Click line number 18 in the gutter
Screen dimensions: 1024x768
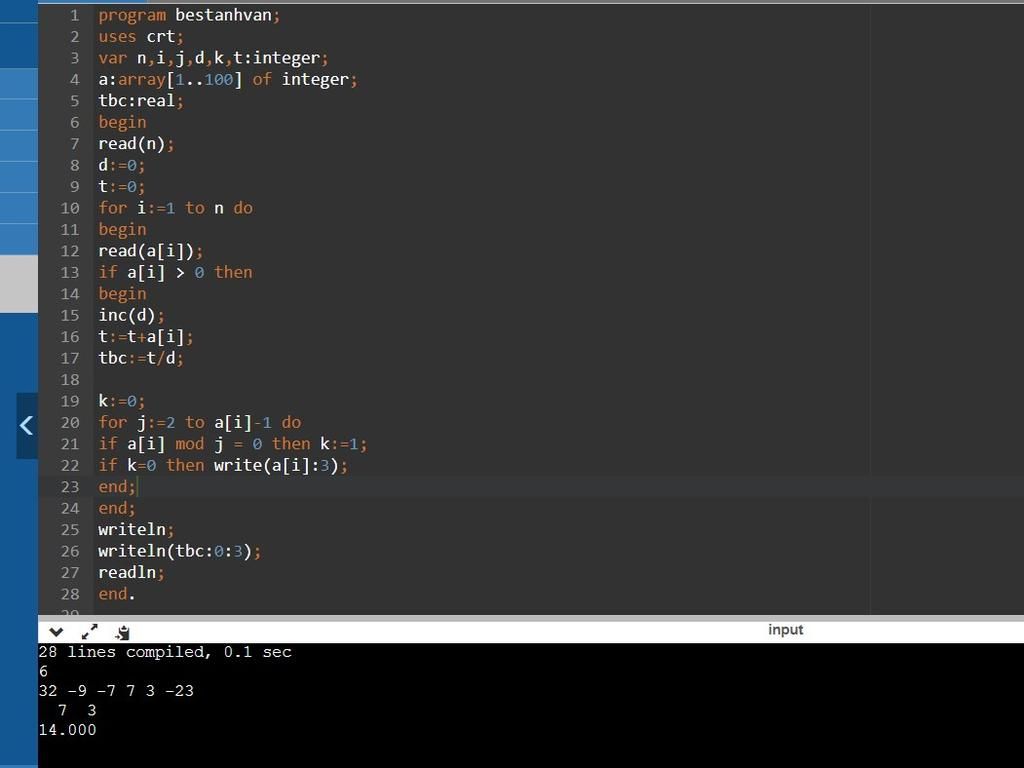point(70,380)
